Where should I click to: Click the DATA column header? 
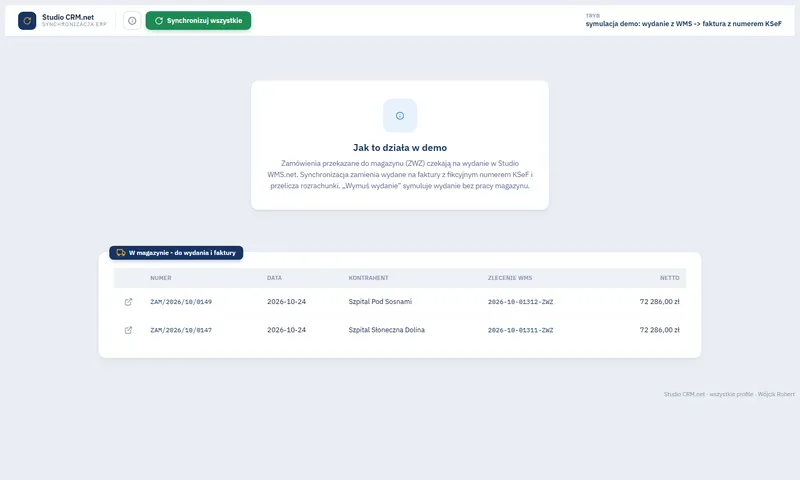[x=274, y=278]
